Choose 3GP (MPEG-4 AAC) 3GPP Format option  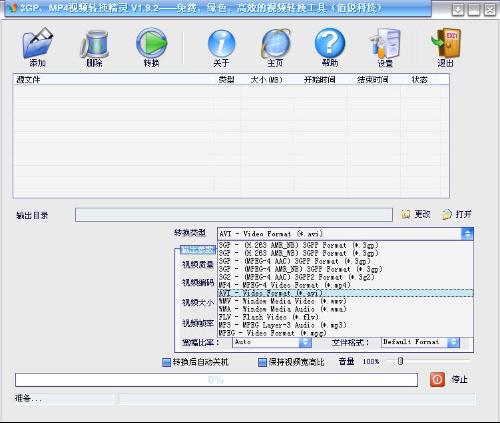[x=345, y=261]
